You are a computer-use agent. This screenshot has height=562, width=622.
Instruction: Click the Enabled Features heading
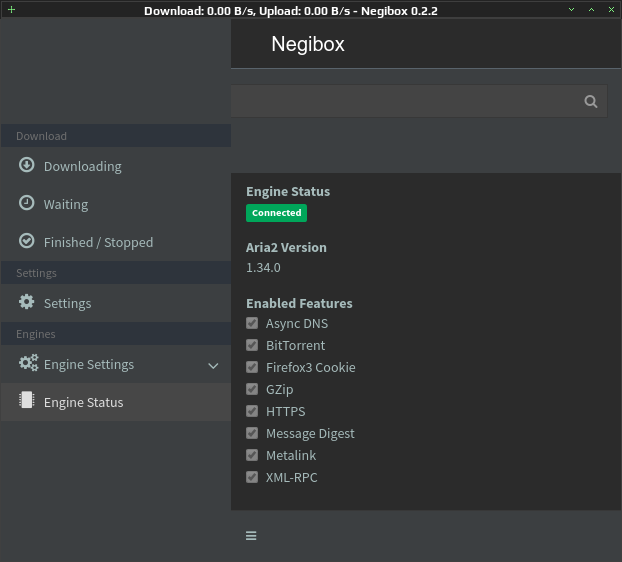(x=299, y=303)
